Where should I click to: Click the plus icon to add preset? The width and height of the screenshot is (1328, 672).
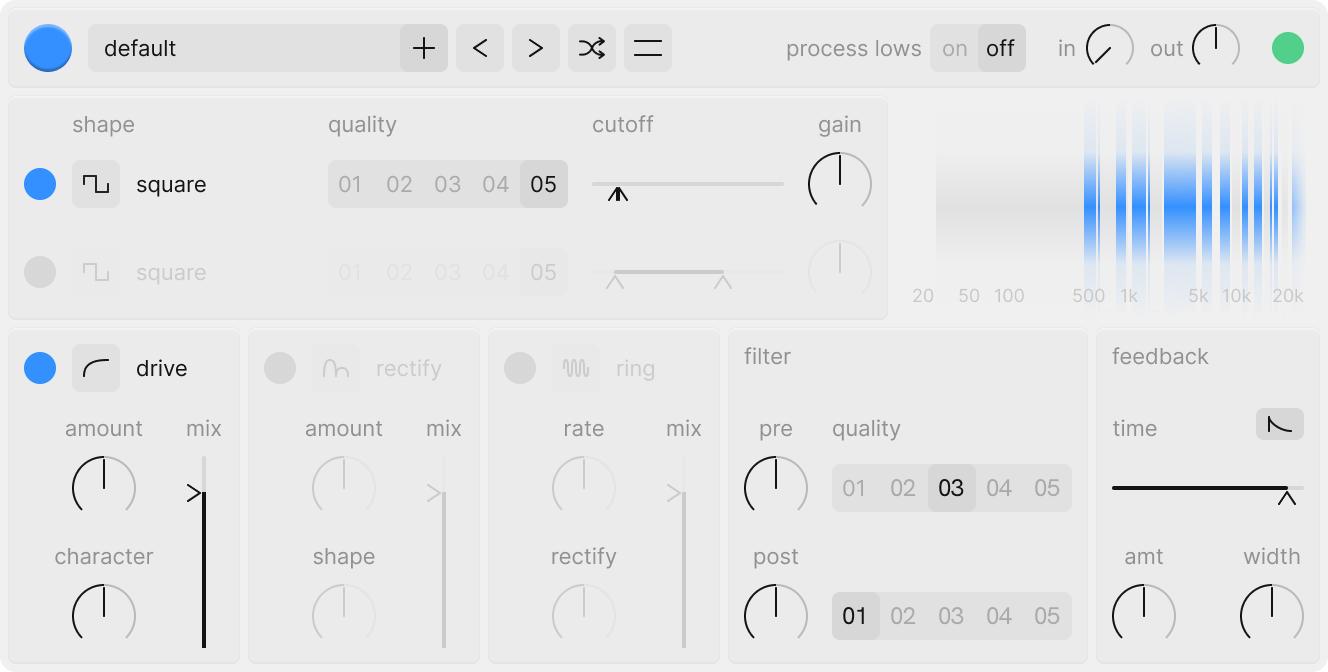(424, 48)
